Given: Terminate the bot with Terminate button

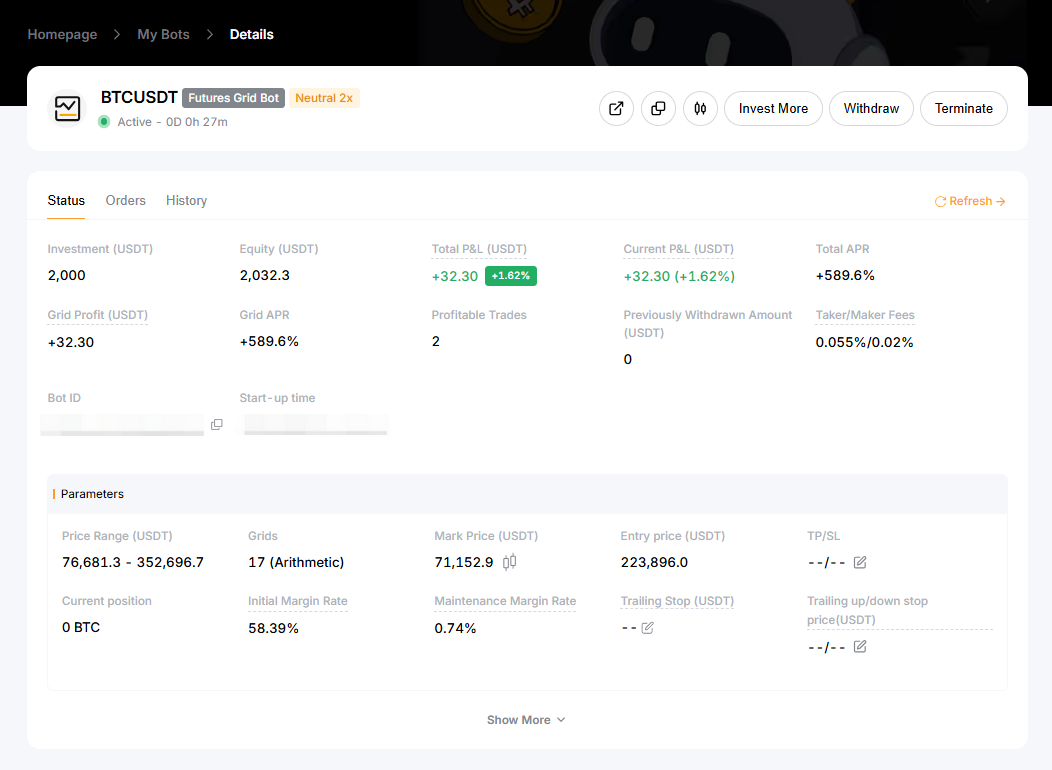Looking at the screenshot, I should [x=963, y=108].
